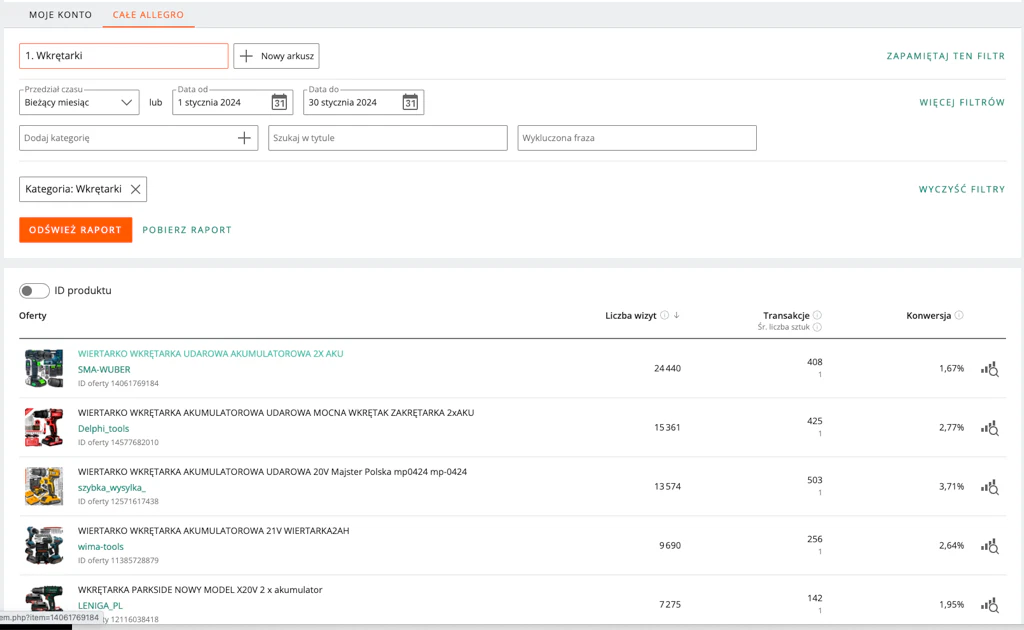Toggle the ID produktu switch
1024x630 pixels.
[x=34, y=291]
